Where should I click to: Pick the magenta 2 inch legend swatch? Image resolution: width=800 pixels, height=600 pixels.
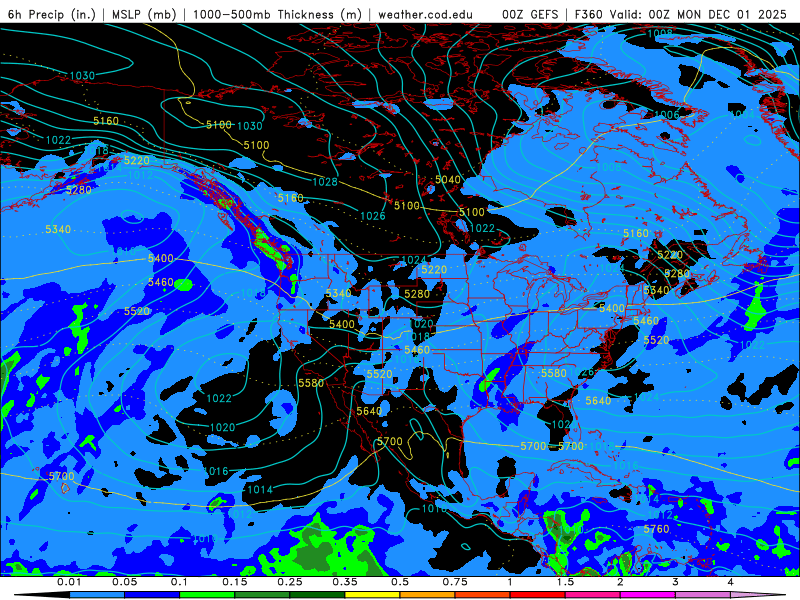pyautogui.click(x=648, y=595)
